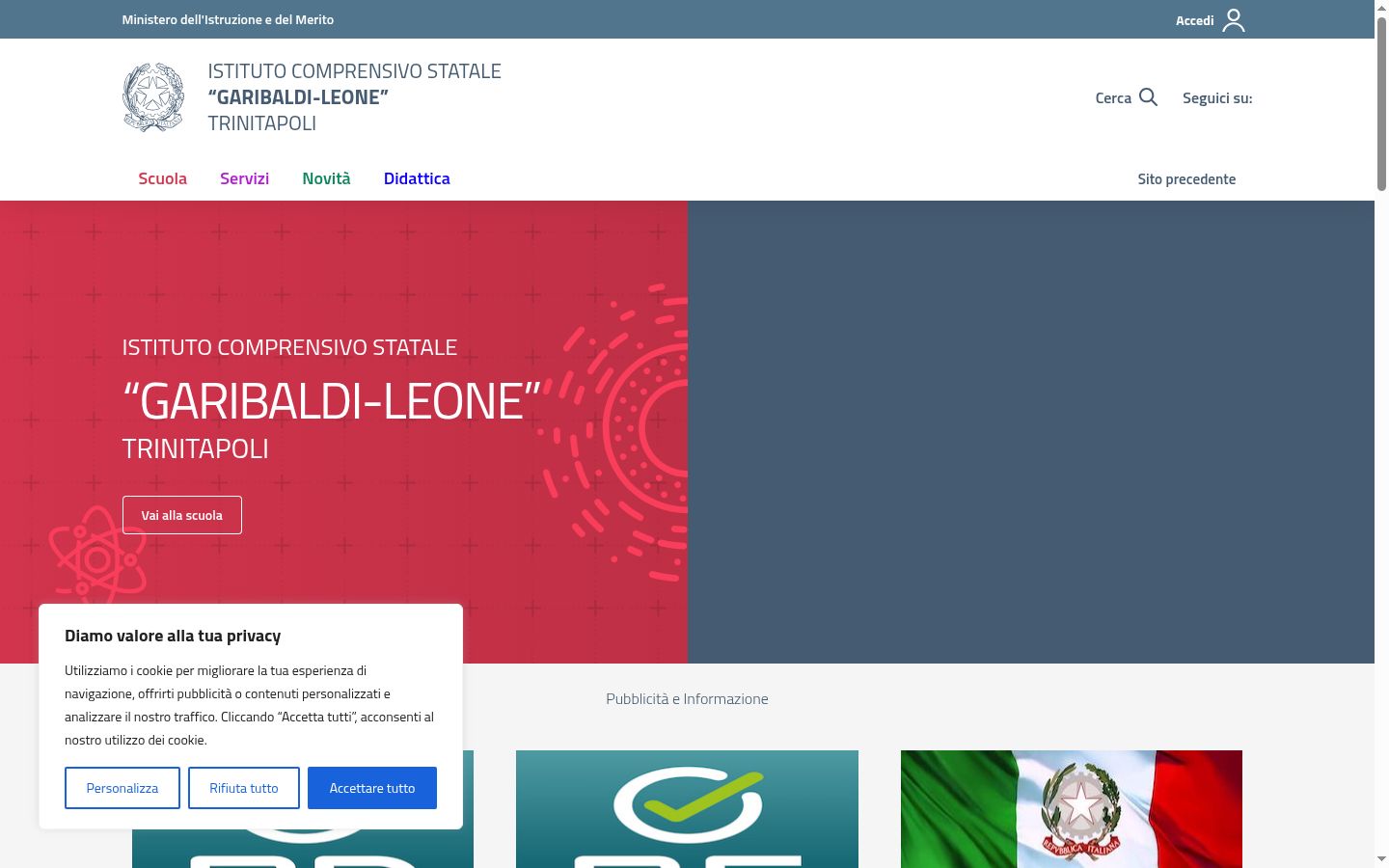Click Accettare tutto to accept cookies
Image resolution: width=1389 pixels, height=868 pixels.
[372, 788]
